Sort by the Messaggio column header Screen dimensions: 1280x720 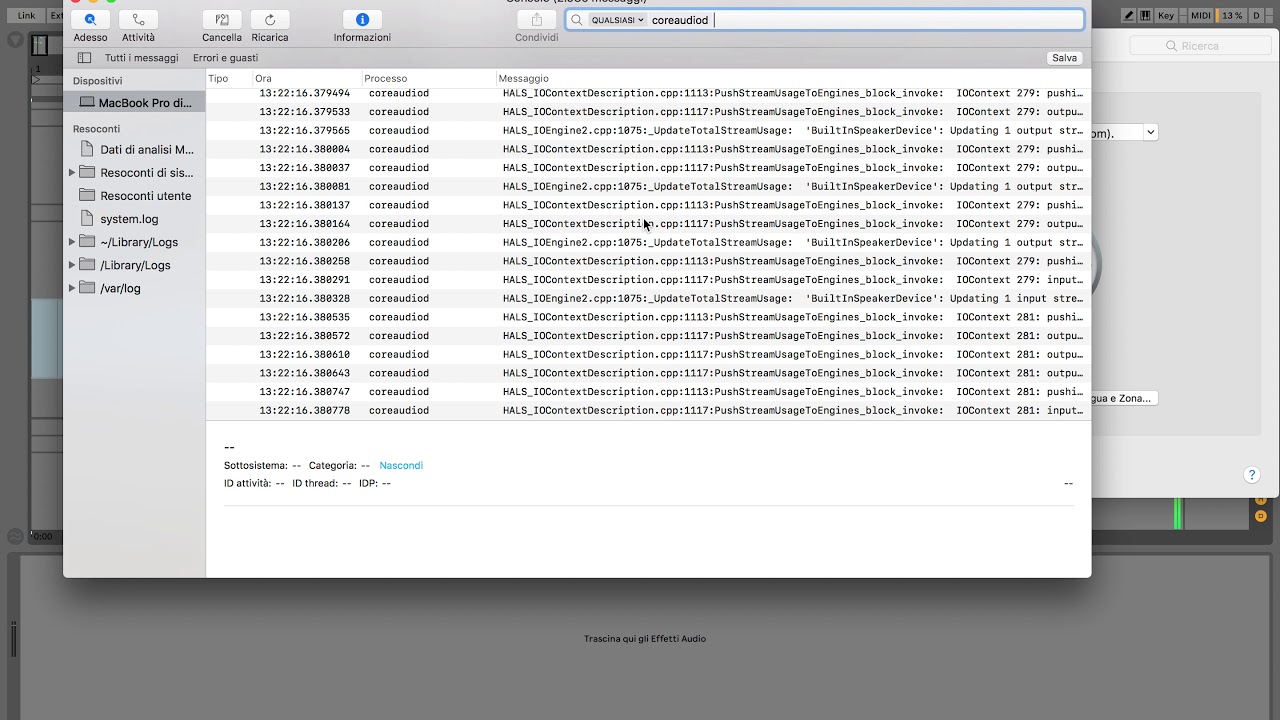[793, 78]
